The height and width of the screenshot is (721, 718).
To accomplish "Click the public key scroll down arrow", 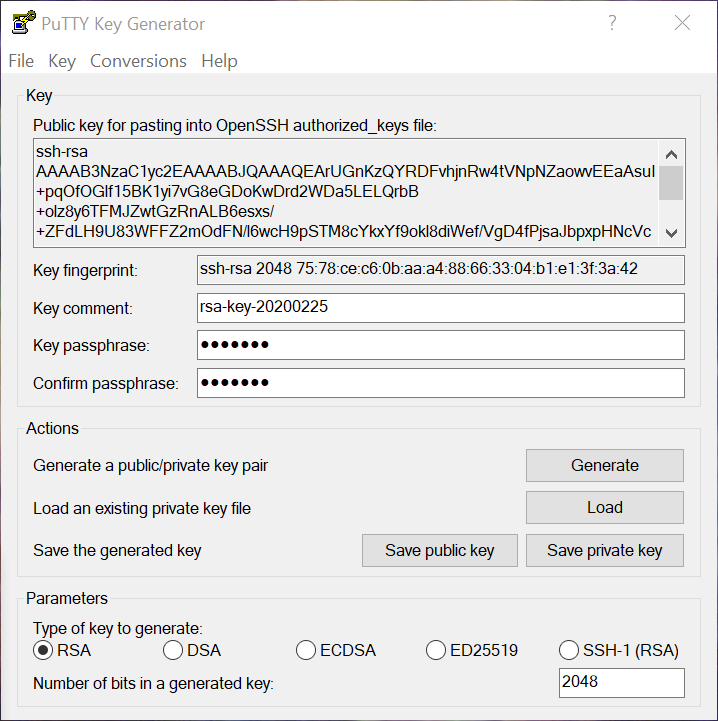I will click(x=671, y=233).
